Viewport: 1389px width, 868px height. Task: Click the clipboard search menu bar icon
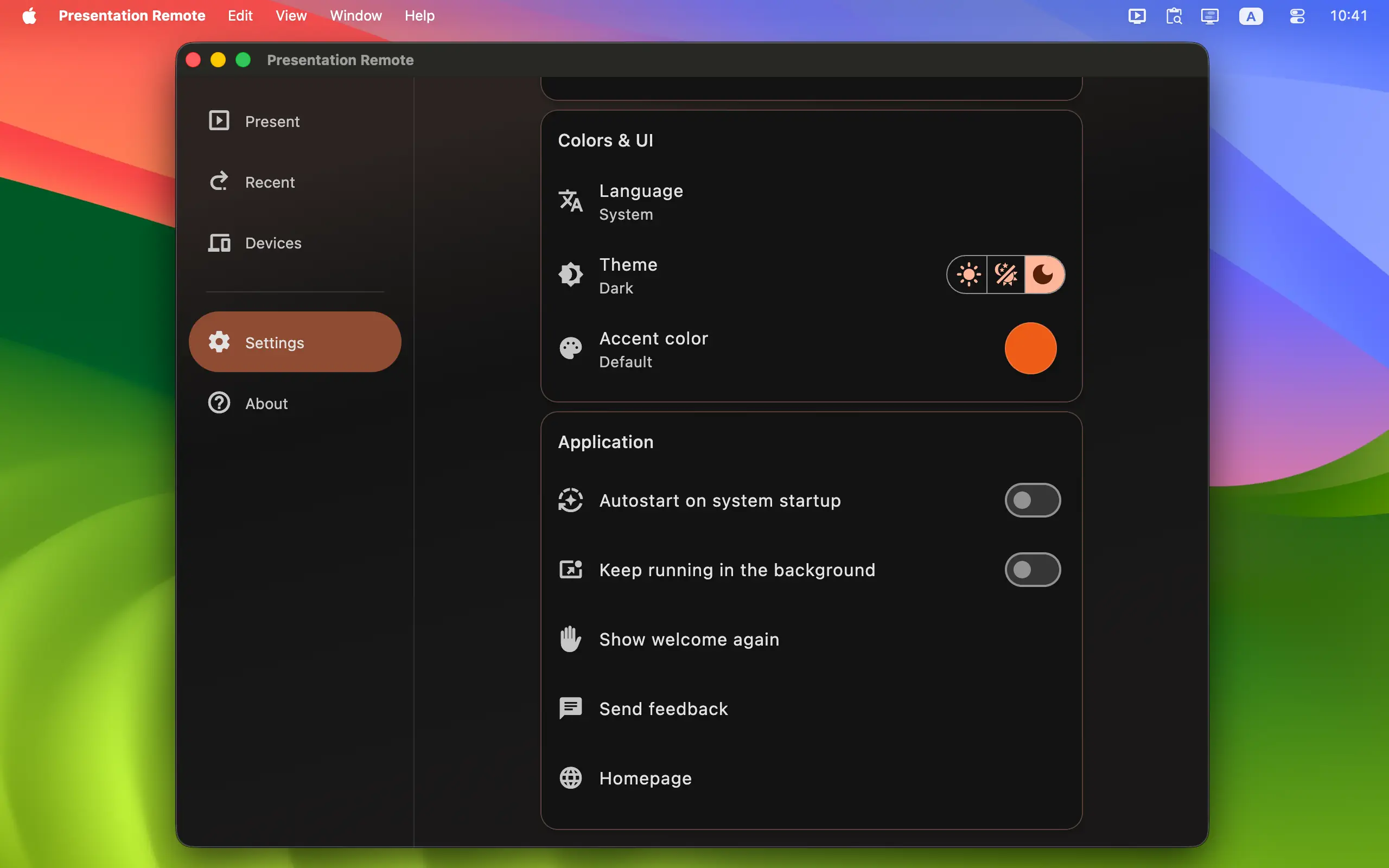click(1174, 16)
